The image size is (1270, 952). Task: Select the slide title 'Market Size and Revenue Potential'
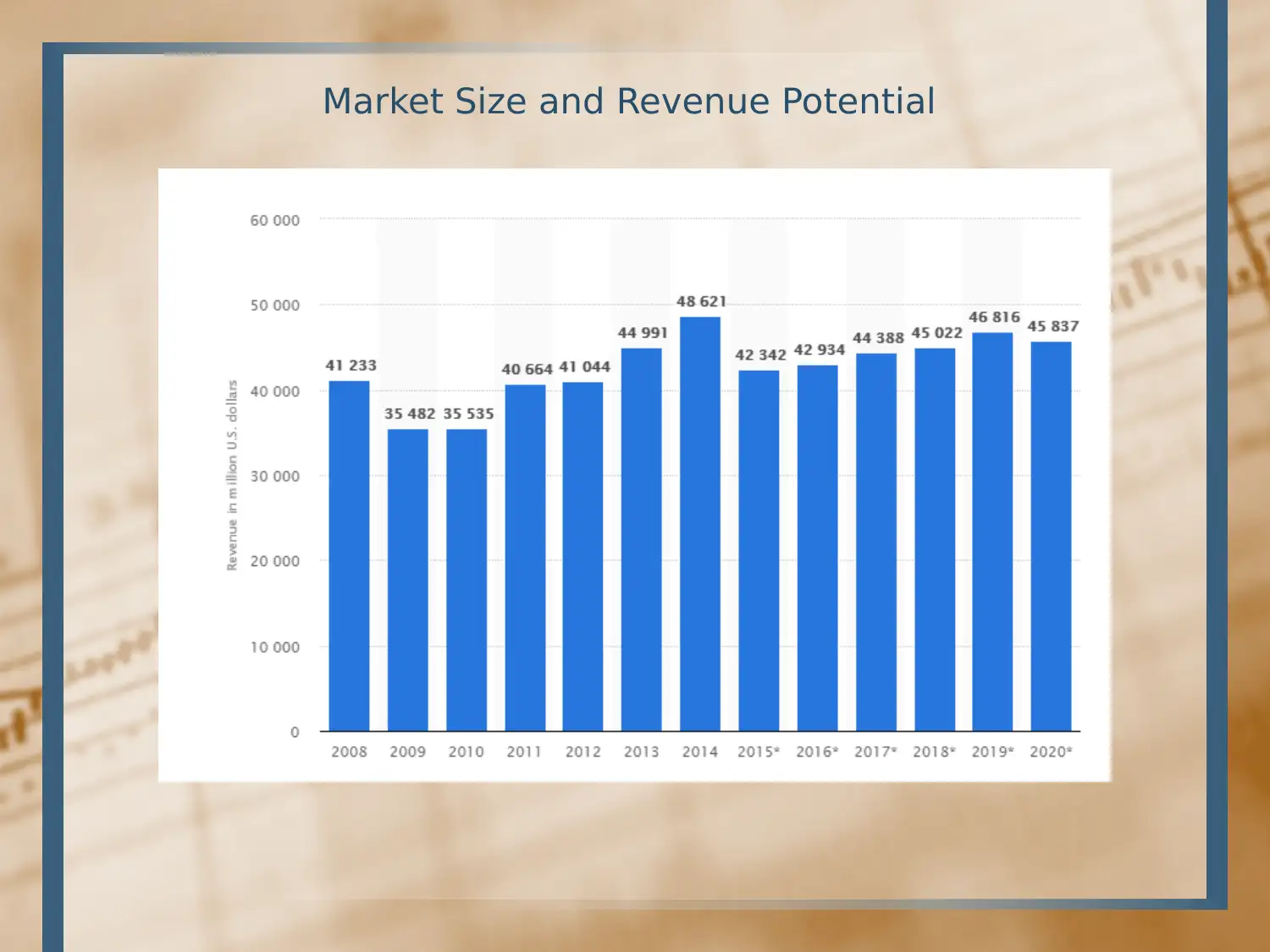[628, 102]
